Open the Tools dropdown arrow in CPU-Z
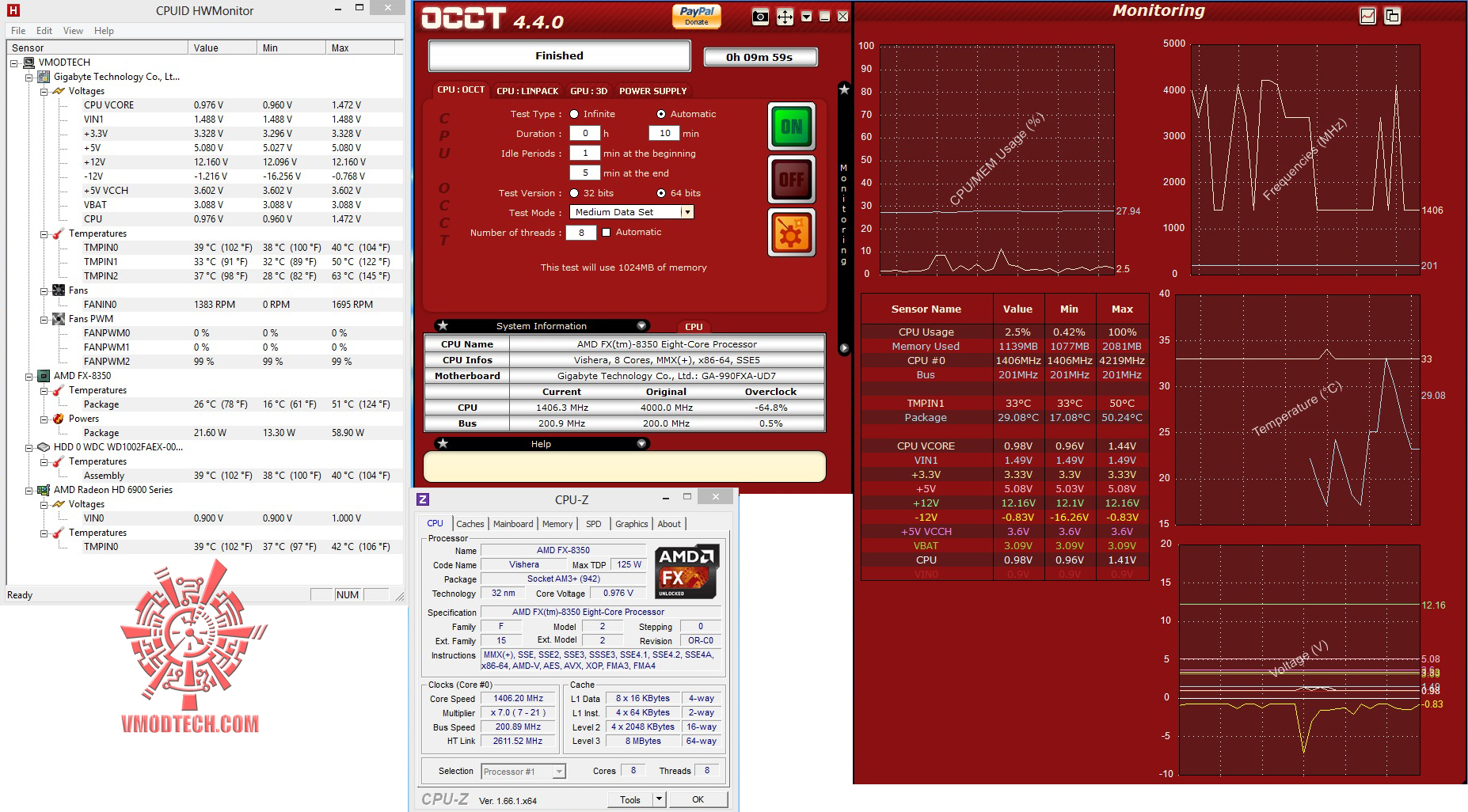1468x812 pixels. [659, 799]
